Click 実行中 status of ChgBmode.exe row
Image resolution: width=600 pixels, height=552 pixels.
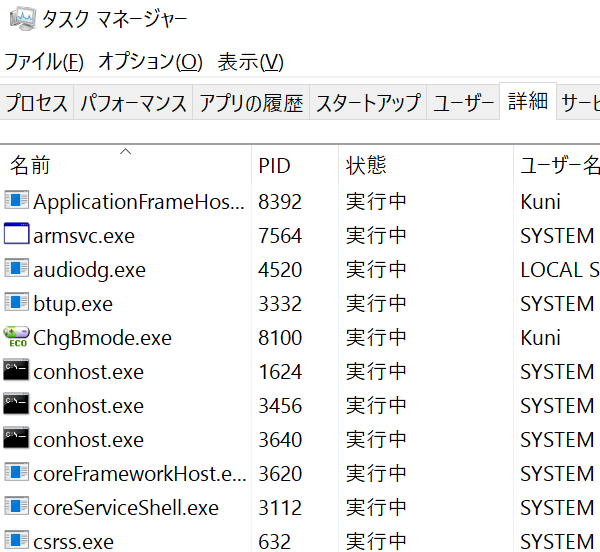click(376, 338)
